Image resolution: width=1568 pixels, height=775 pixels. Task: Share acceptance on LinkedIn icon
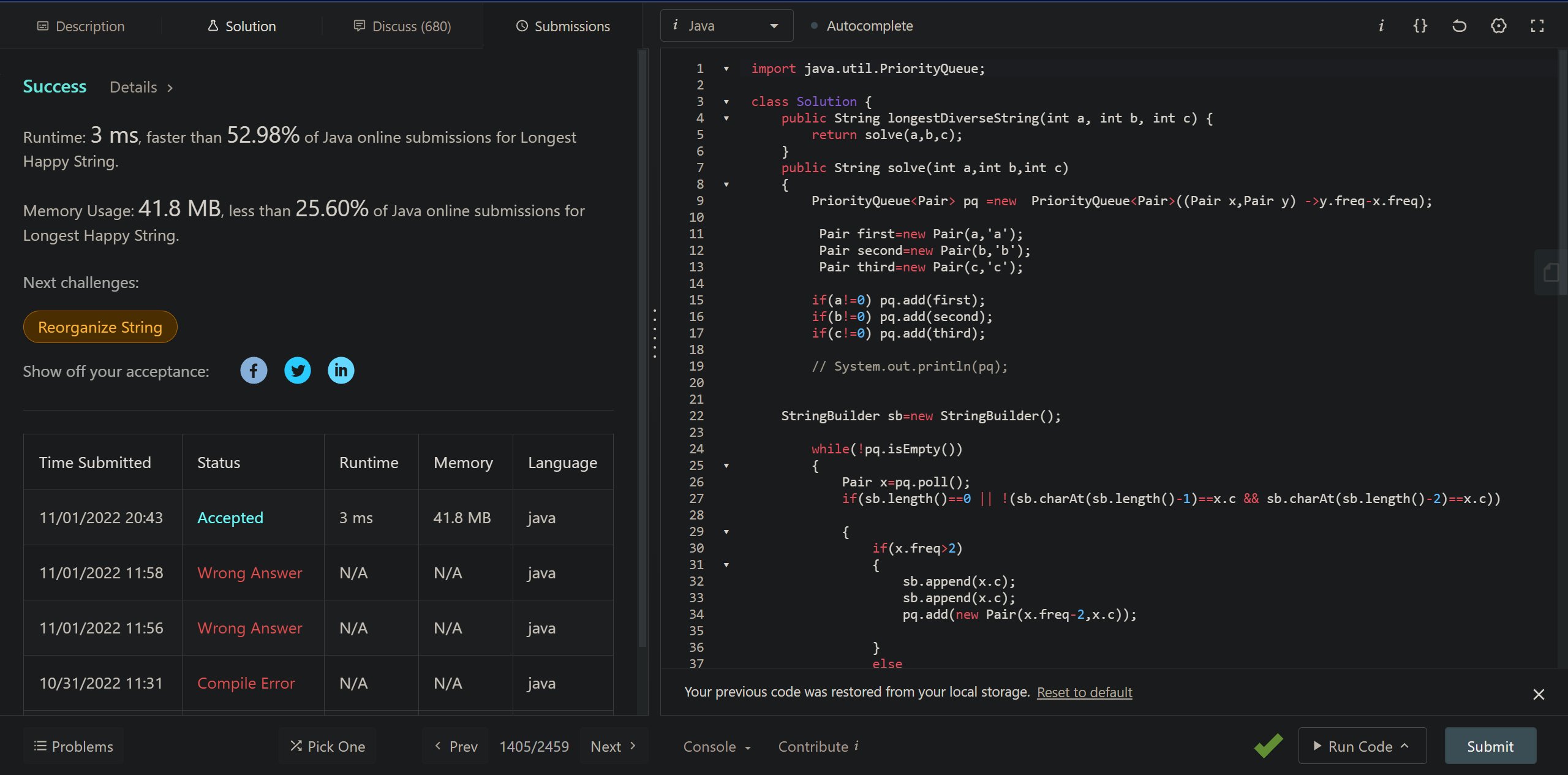341,371
